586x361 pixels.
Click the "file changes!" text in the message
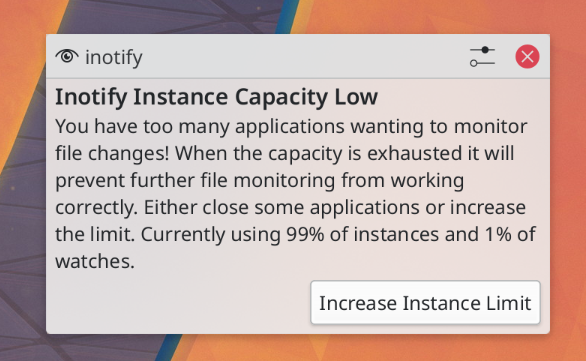coord(112,153)
